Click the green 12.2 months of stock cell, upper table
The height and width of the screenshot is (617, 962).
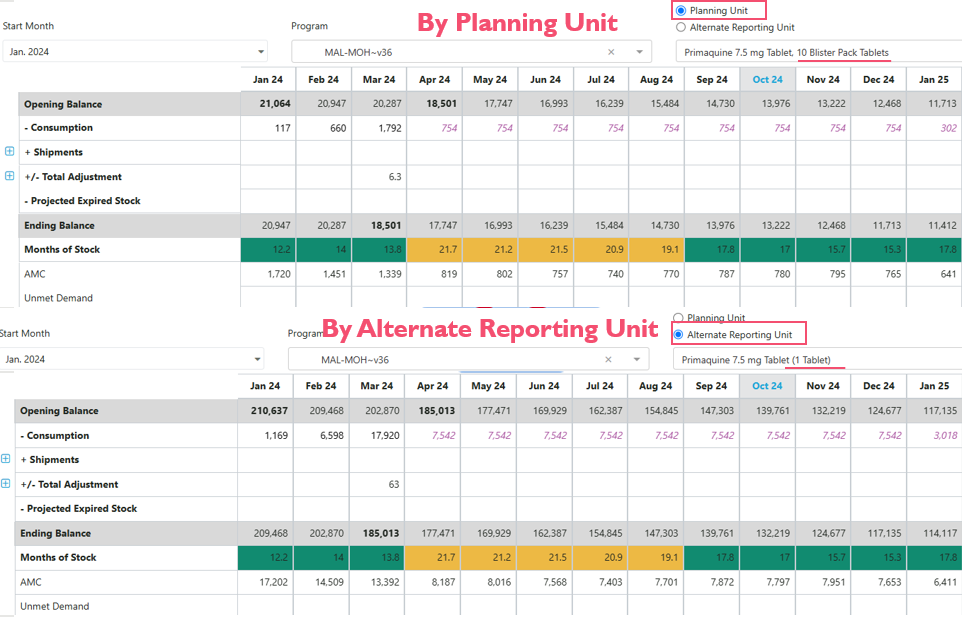[268, 250]
